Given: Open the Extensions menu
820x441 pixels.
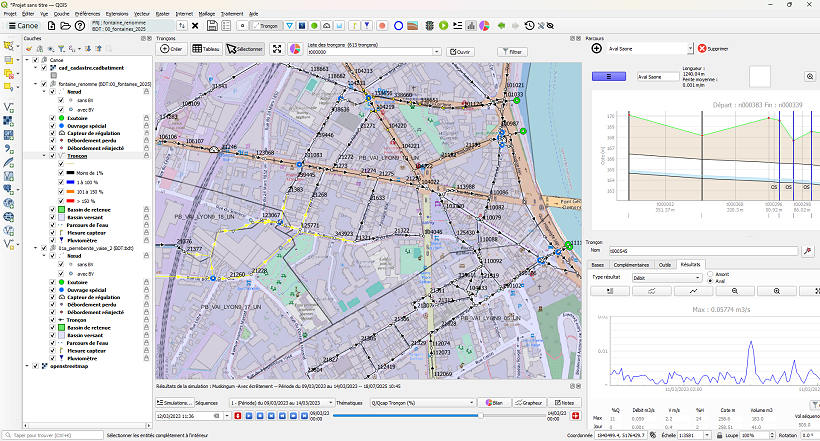Looking at the screenshot, I should [117, 15].
